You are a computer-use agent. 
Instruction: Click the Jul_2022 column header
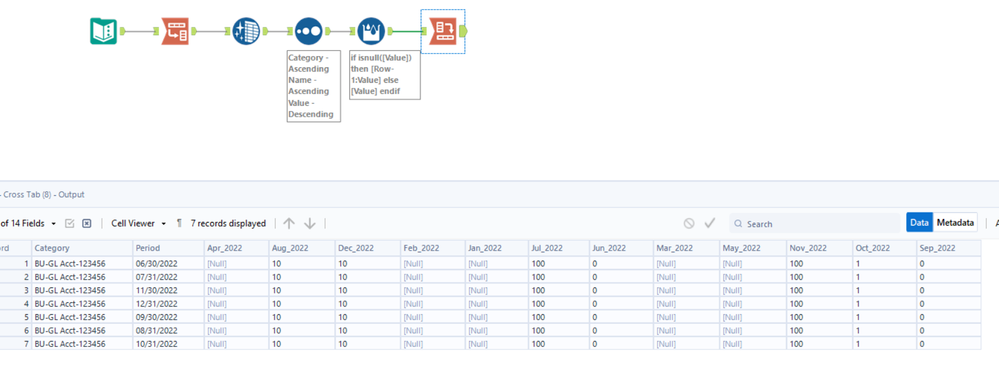click(x=559, y=248)
